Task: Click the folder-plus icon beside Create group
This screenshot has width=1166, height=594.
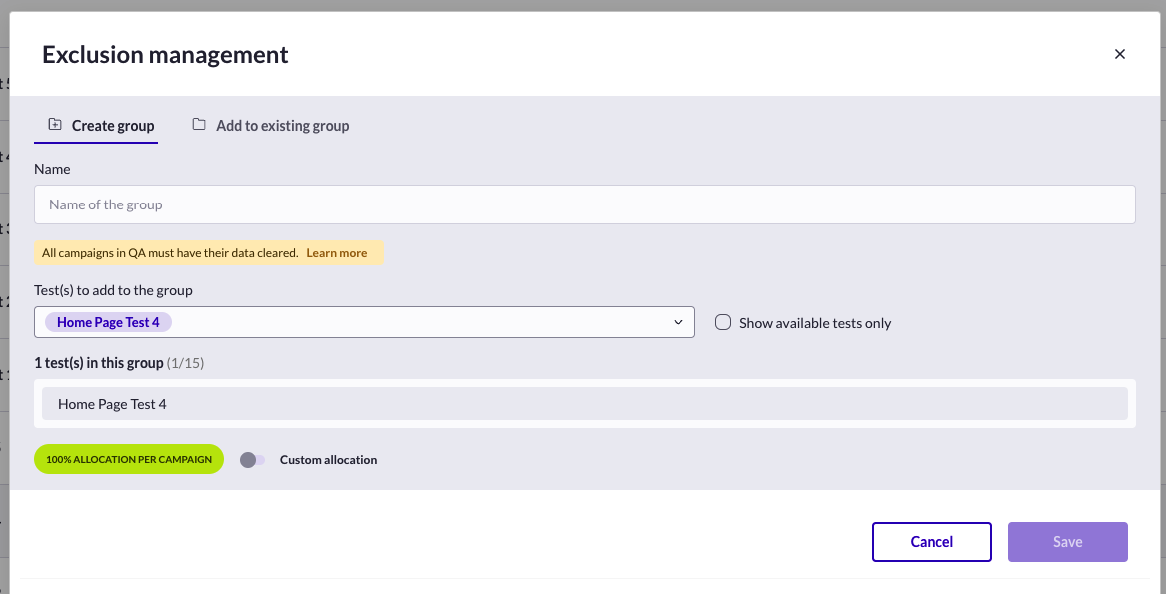Action: pyautogui.click(x=54, y=124)
